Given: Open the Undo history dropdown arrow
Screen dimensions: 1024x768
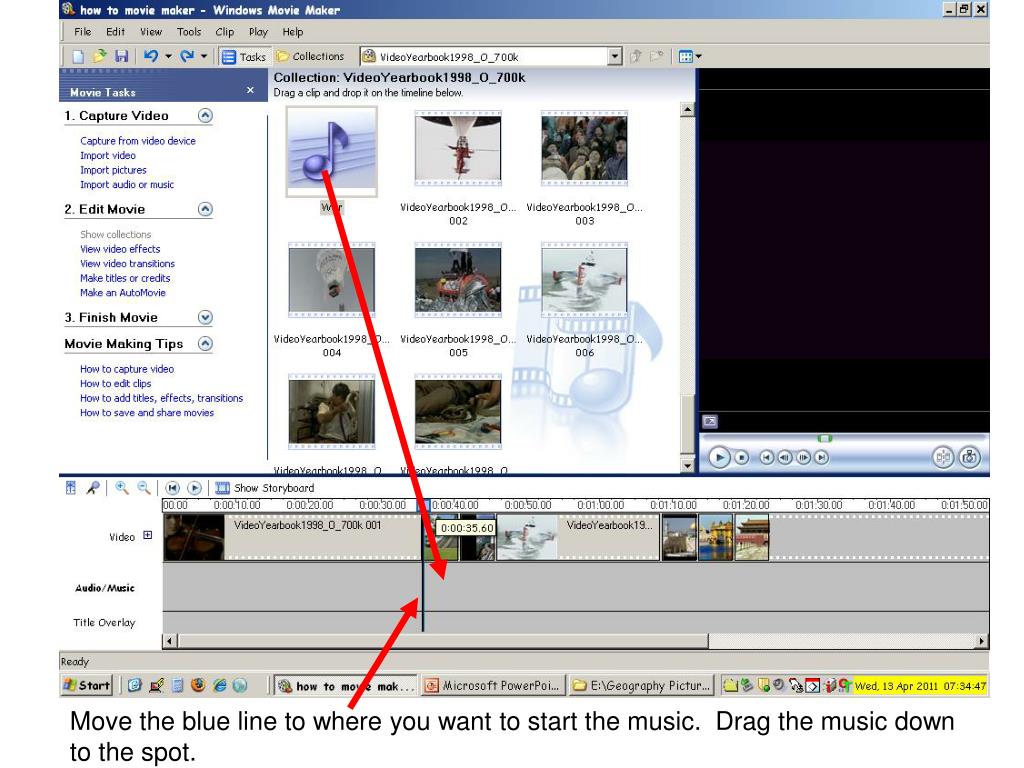Looking at the screenshot, I should (168, 56).
